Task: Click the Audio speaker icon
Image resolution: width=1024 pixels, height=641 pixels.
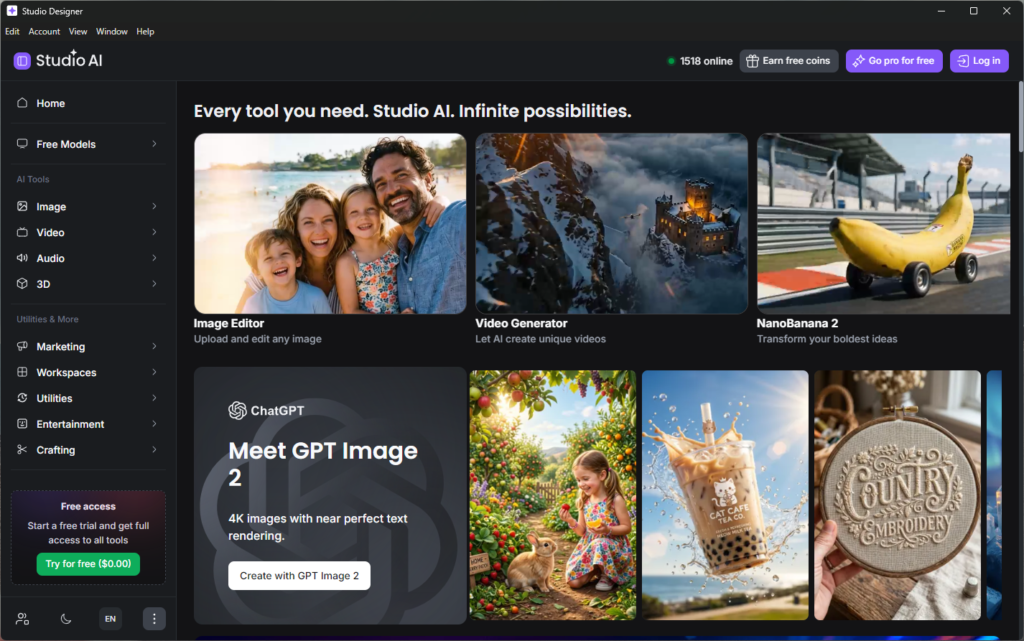Action: pyautogui.click(x=22, y=258)
